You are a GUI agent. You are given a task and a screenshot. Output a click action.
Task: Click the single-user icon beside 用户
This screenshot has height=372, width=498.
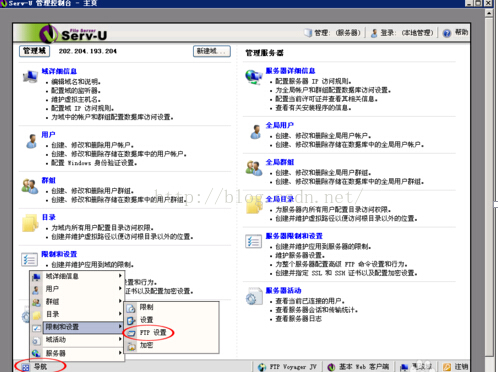click(x=32, y=141)
